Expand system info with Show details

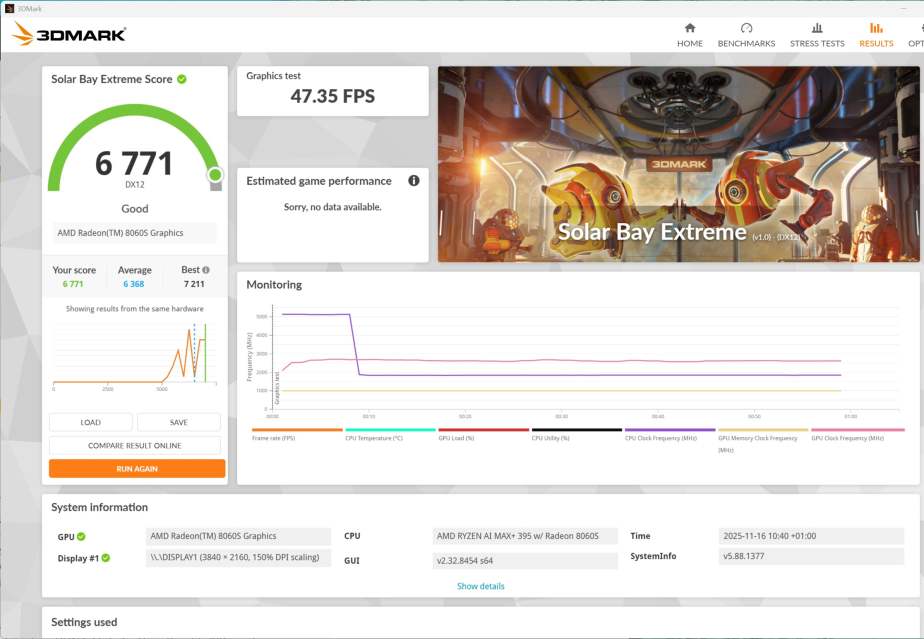click(480, 586)
